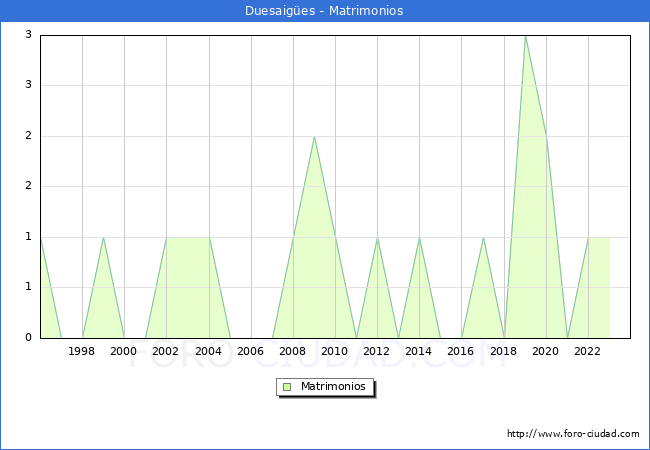Click the green Matrimonios legend color box

point(286,386)
